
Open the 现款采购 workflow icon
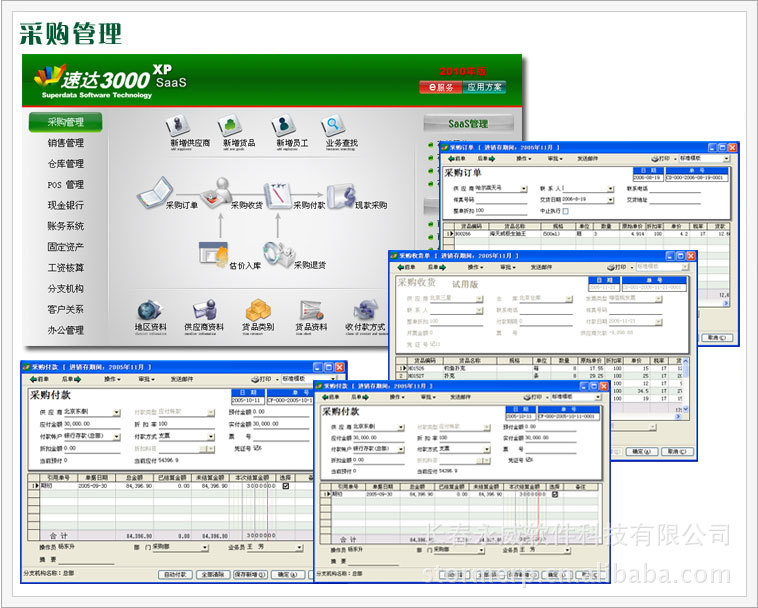click(341, 196)
